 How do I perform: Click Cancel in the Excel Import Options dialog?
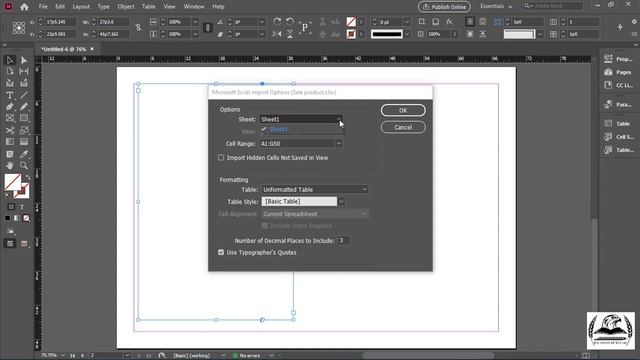(x=403, y=127)
